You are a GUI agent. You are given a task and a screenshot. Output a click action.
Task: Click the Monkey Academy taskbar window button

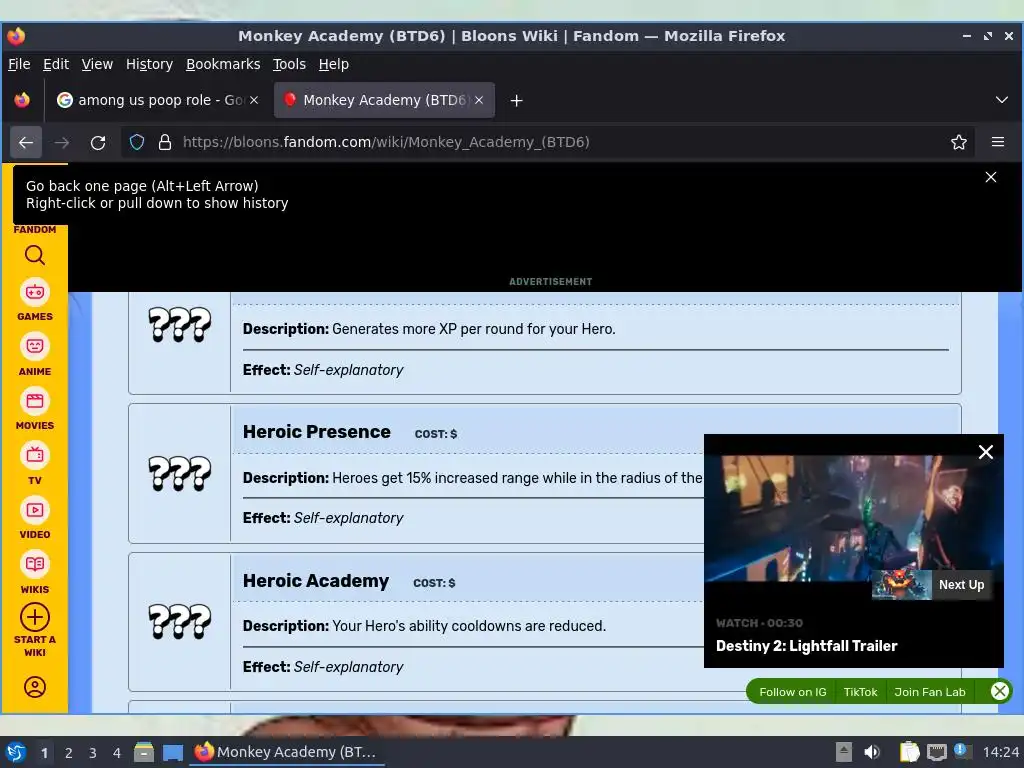287,752
